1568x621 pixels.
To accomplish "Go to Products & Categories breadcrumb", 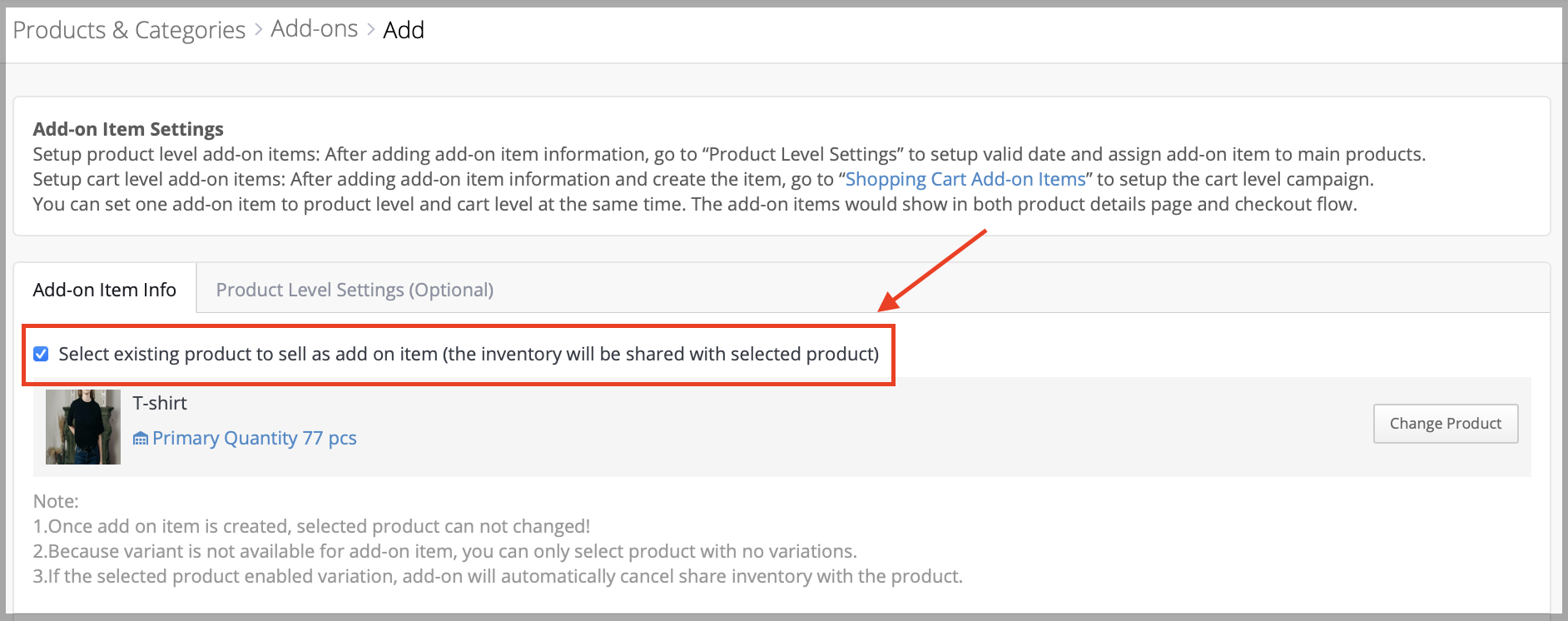I will click(x=129, y=30).
